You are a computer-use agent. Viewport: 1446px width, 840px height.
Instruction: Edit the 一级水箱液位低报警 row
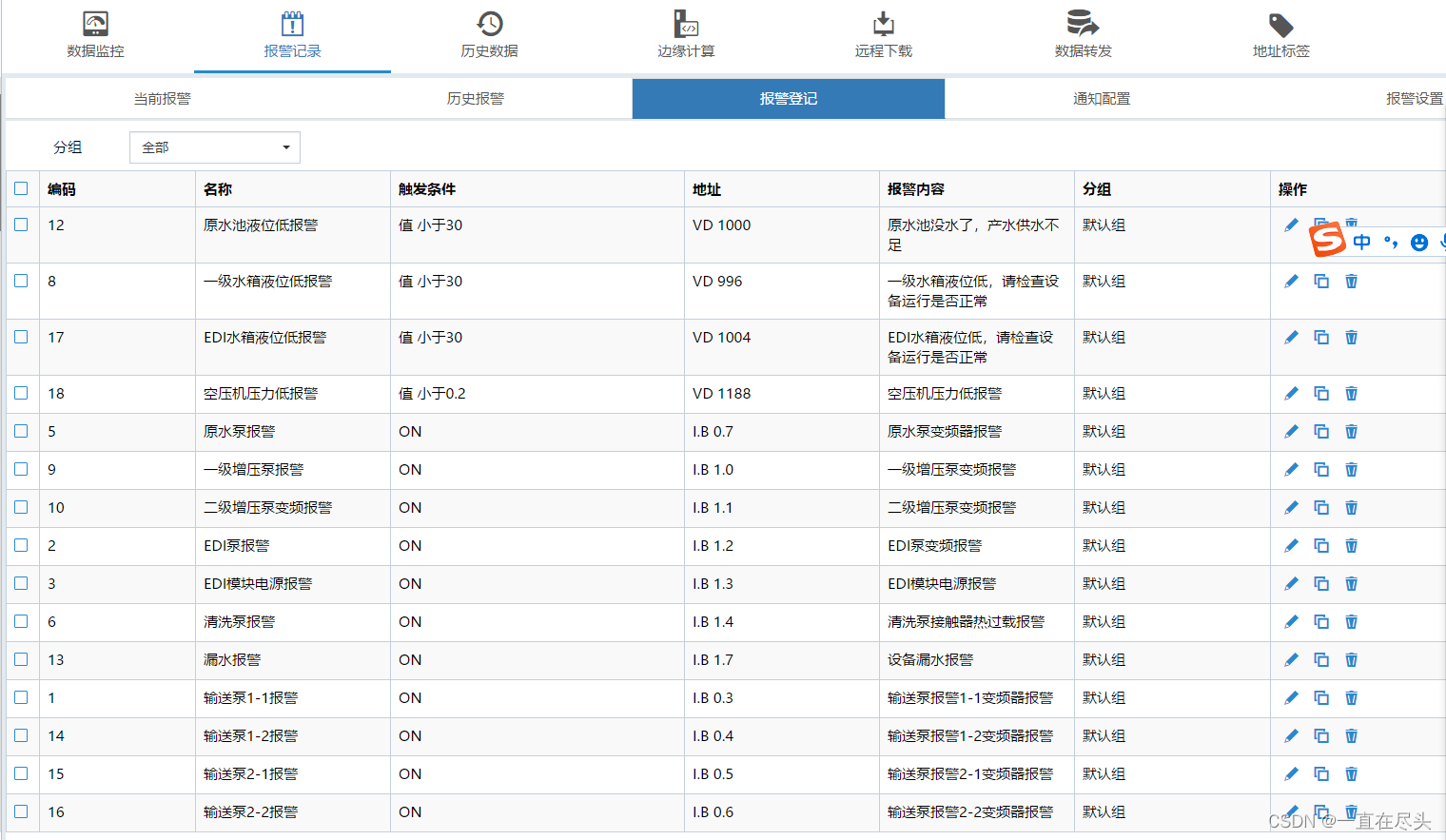1291,282
